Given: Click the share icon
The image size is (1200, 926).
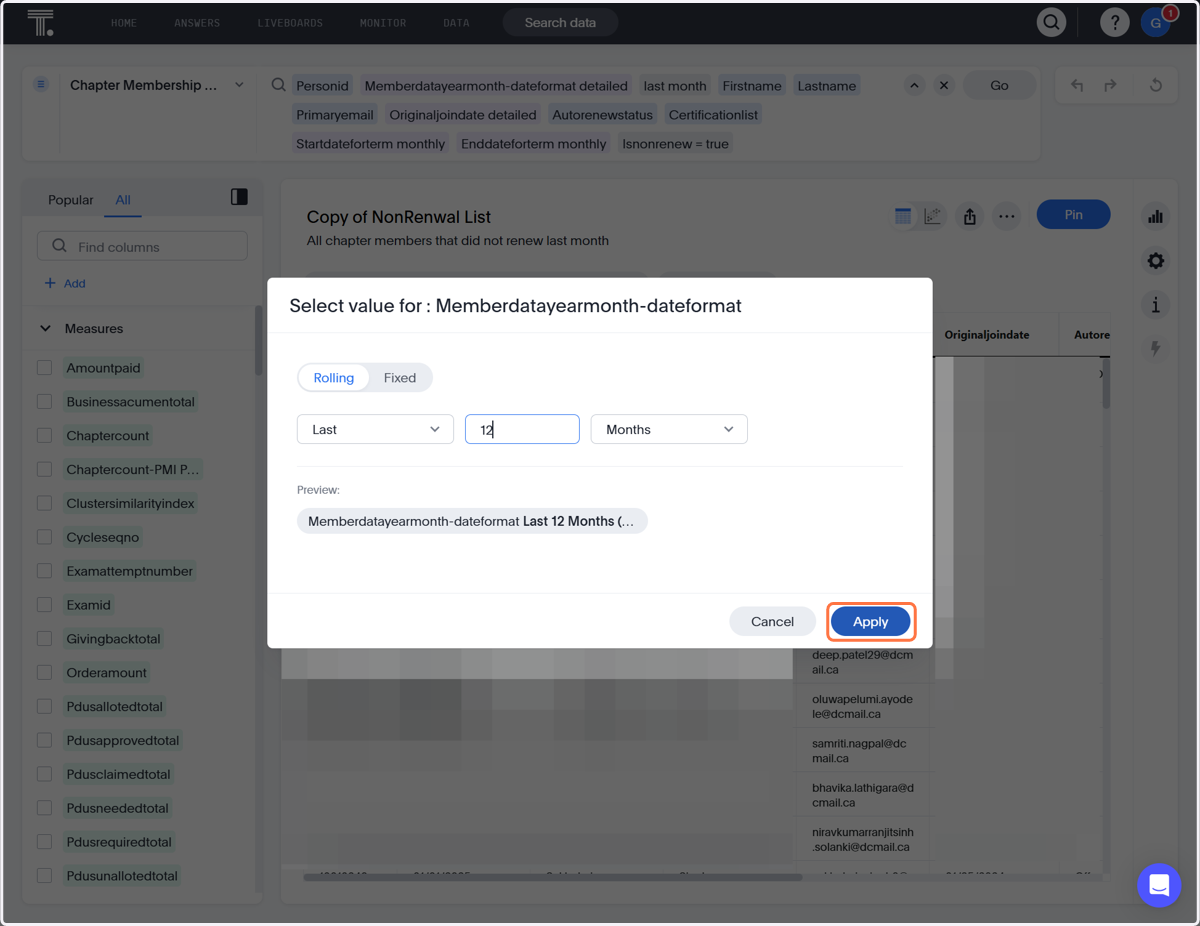Looking at the screenshot, I should (970, 216).
